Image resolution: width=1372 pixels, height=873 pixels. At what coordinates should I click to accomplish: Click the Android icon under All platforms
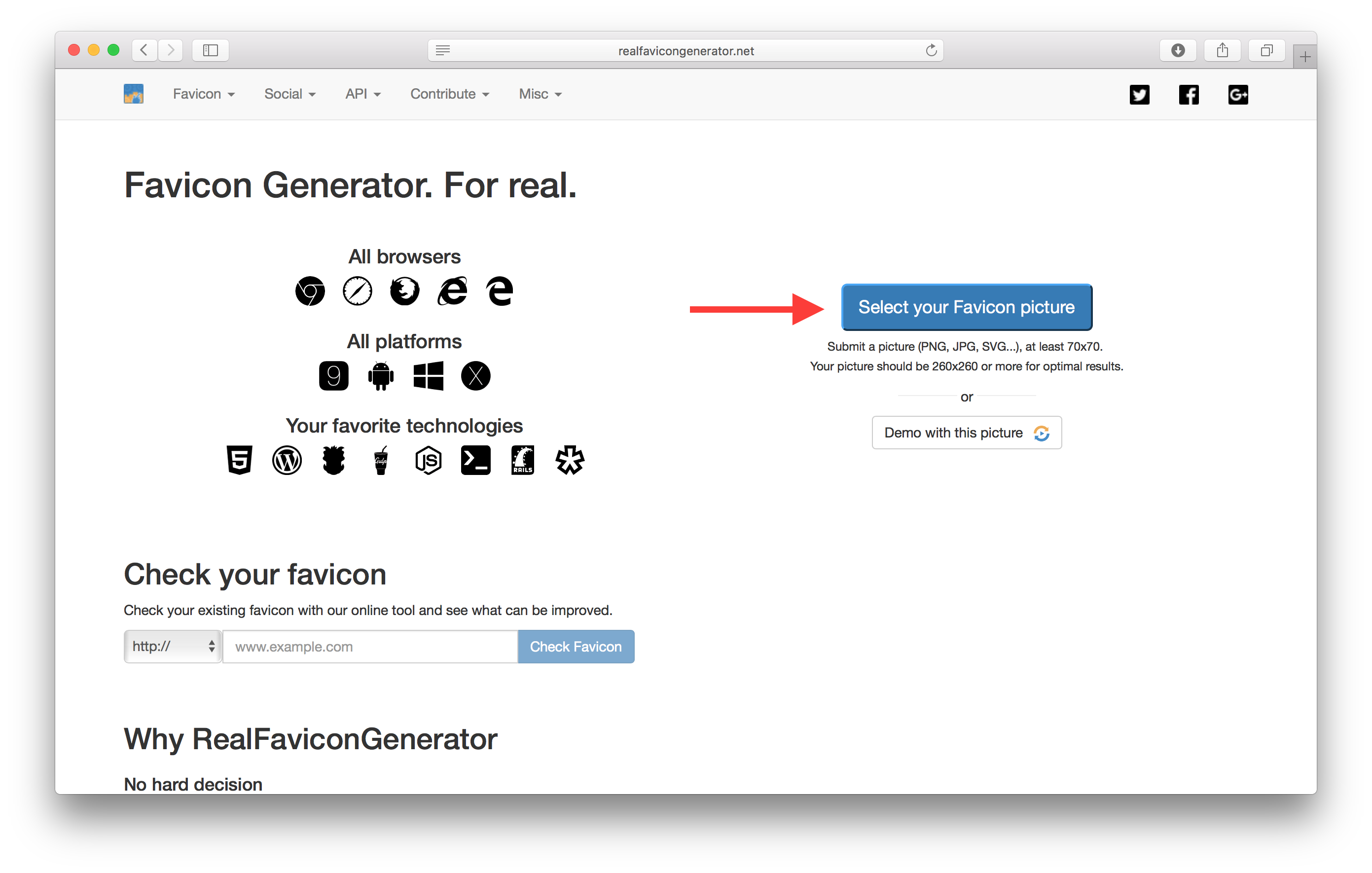point(381,375)
